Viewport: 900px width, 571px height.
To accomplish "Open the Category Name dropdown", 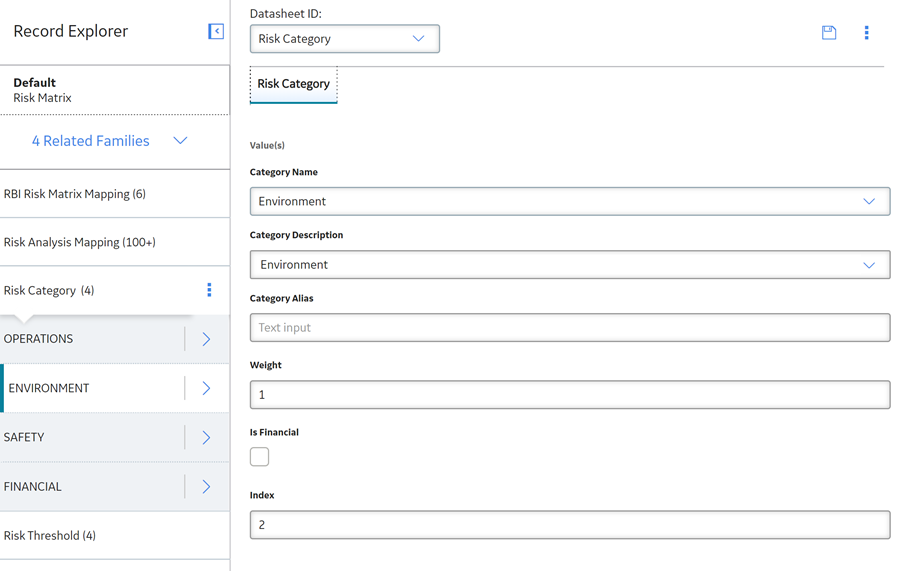I will point(570,201).
